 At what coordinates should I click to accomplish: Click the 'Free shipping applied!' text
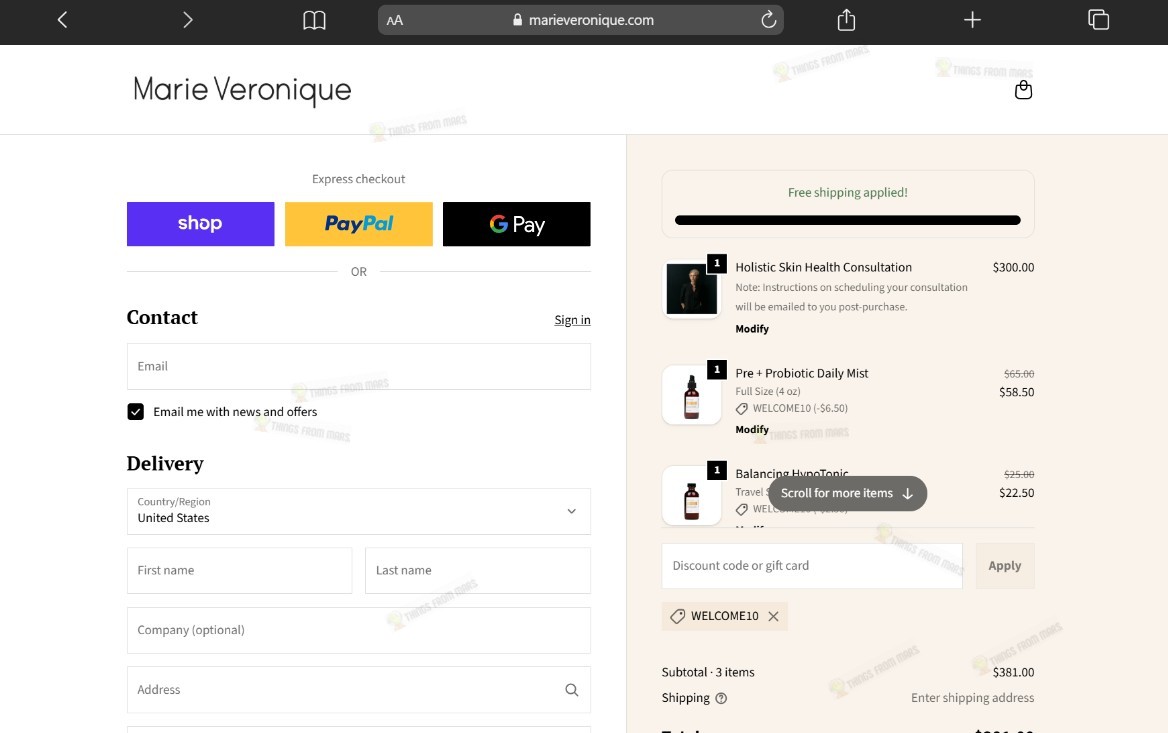[848, 192]
